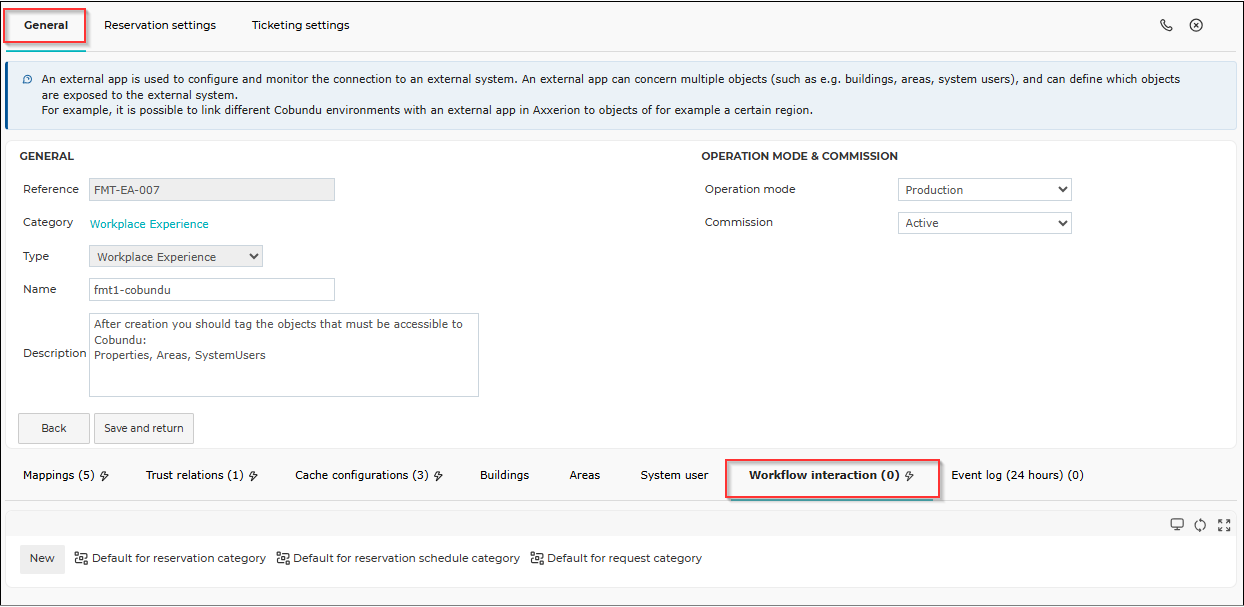1244x607 pixels.
Task: Click the Back button
Action: 54,428
